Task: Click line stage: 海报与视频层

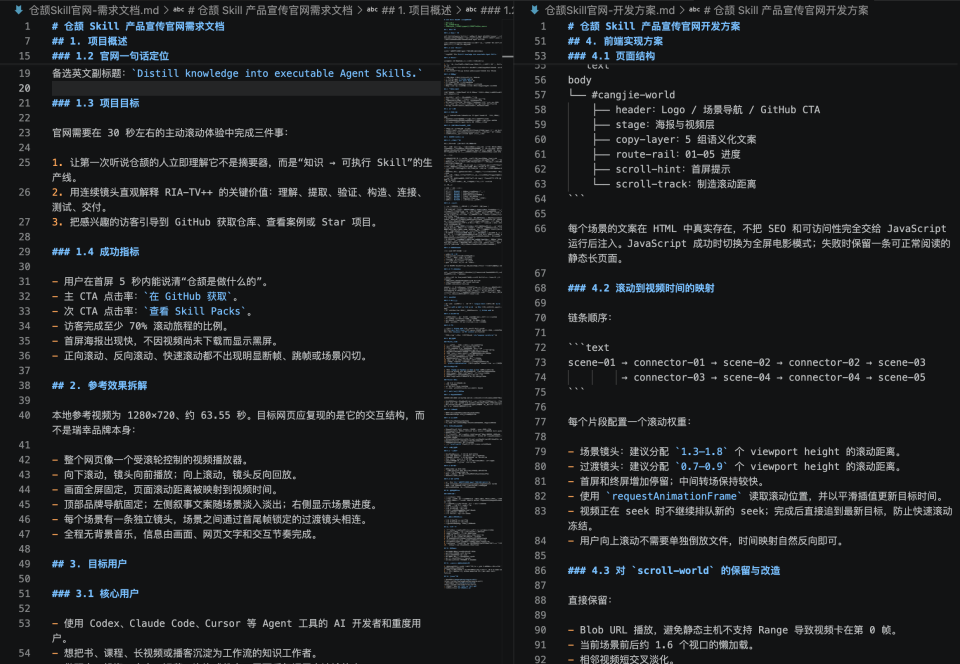Action: tap(665, 124)
